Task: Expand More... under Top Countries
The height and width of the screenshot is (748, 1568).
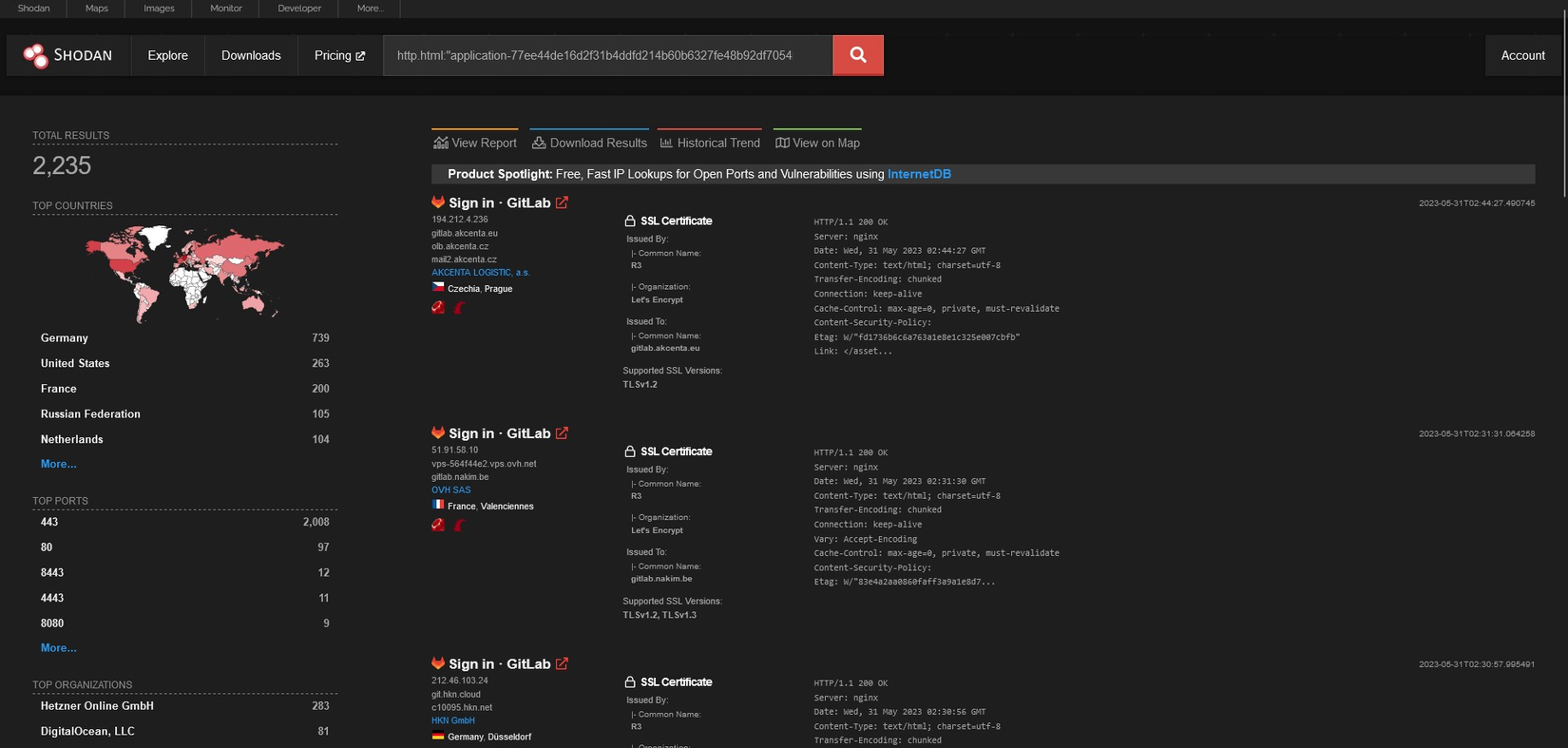Action: (x=58, y=464)
